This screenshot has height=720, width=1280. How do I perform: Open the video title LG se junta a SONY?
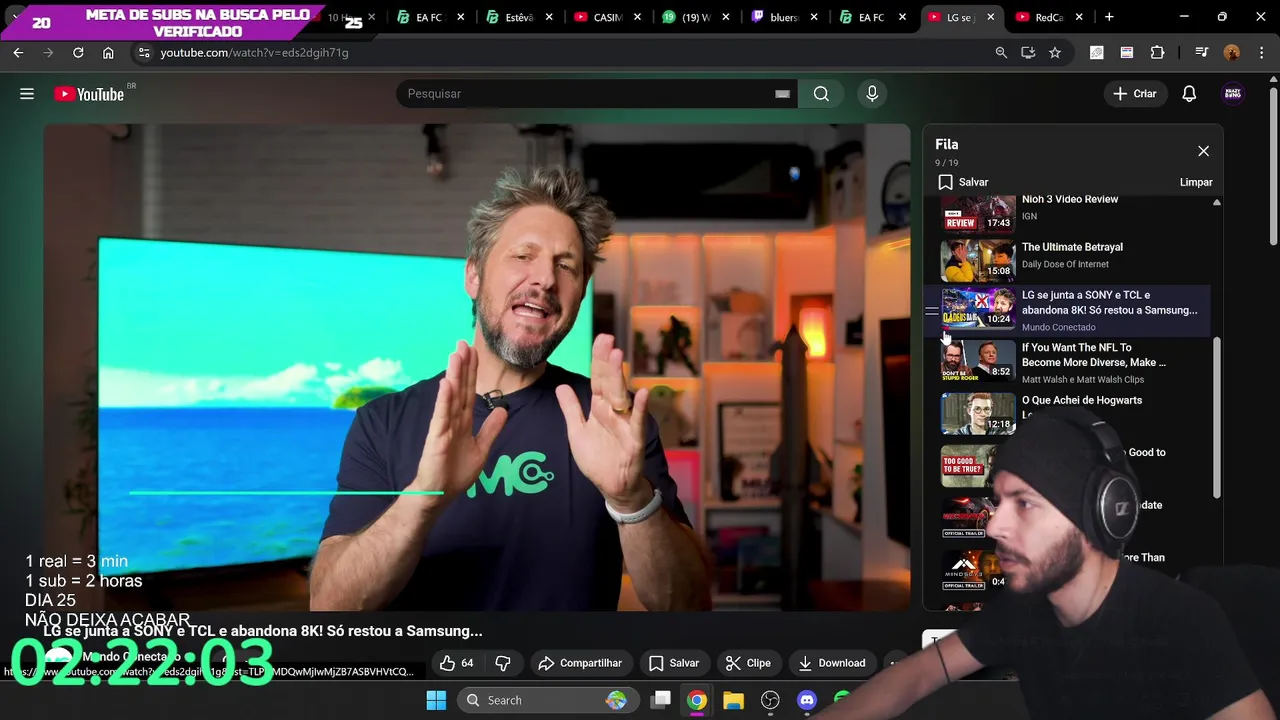click(x=263, y=631)
